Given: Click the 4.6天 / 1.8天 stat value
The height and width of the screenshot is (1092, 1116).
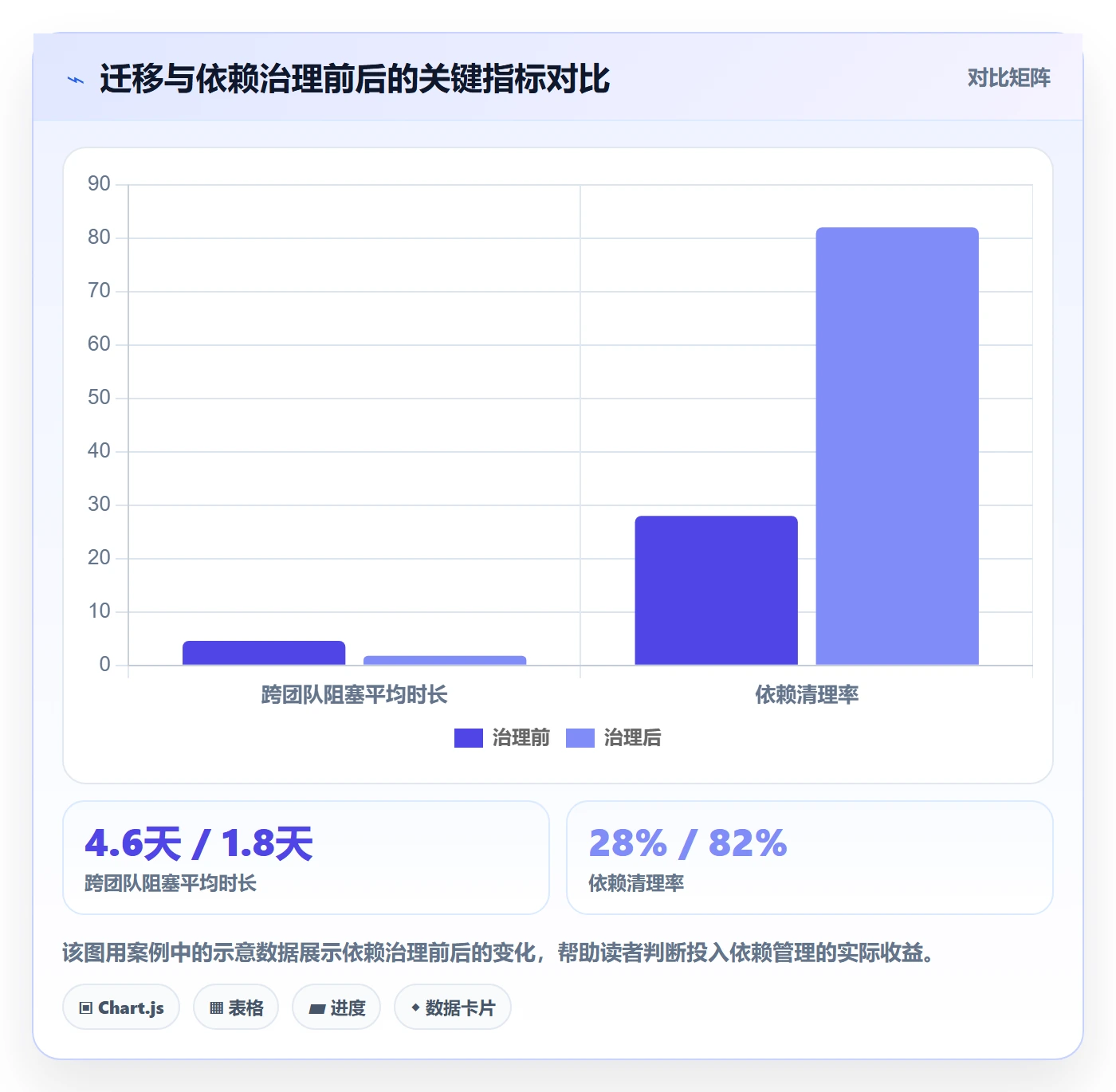Looking at the screenshot, I should [x=199, y=843].
